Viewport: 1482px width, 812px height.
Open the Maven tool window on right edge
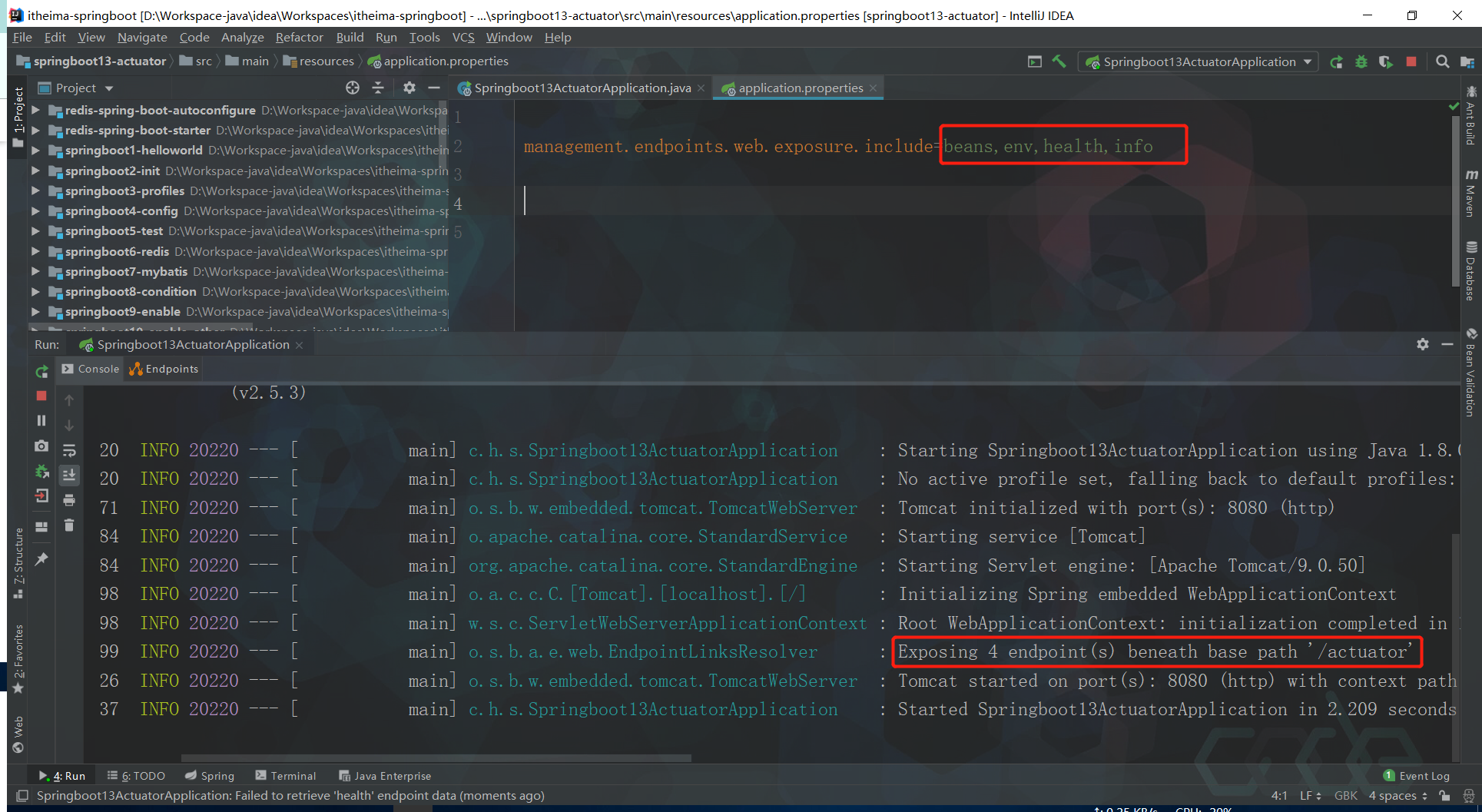point(1470,194)
